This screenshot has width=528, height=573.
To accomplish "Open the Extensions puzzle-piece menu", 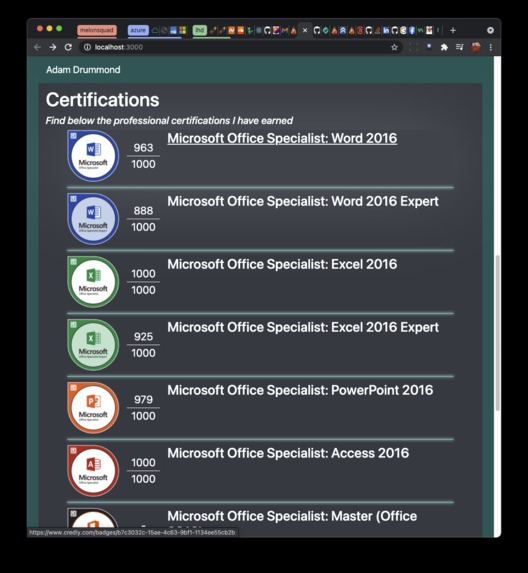I will [x=444, y=47].
